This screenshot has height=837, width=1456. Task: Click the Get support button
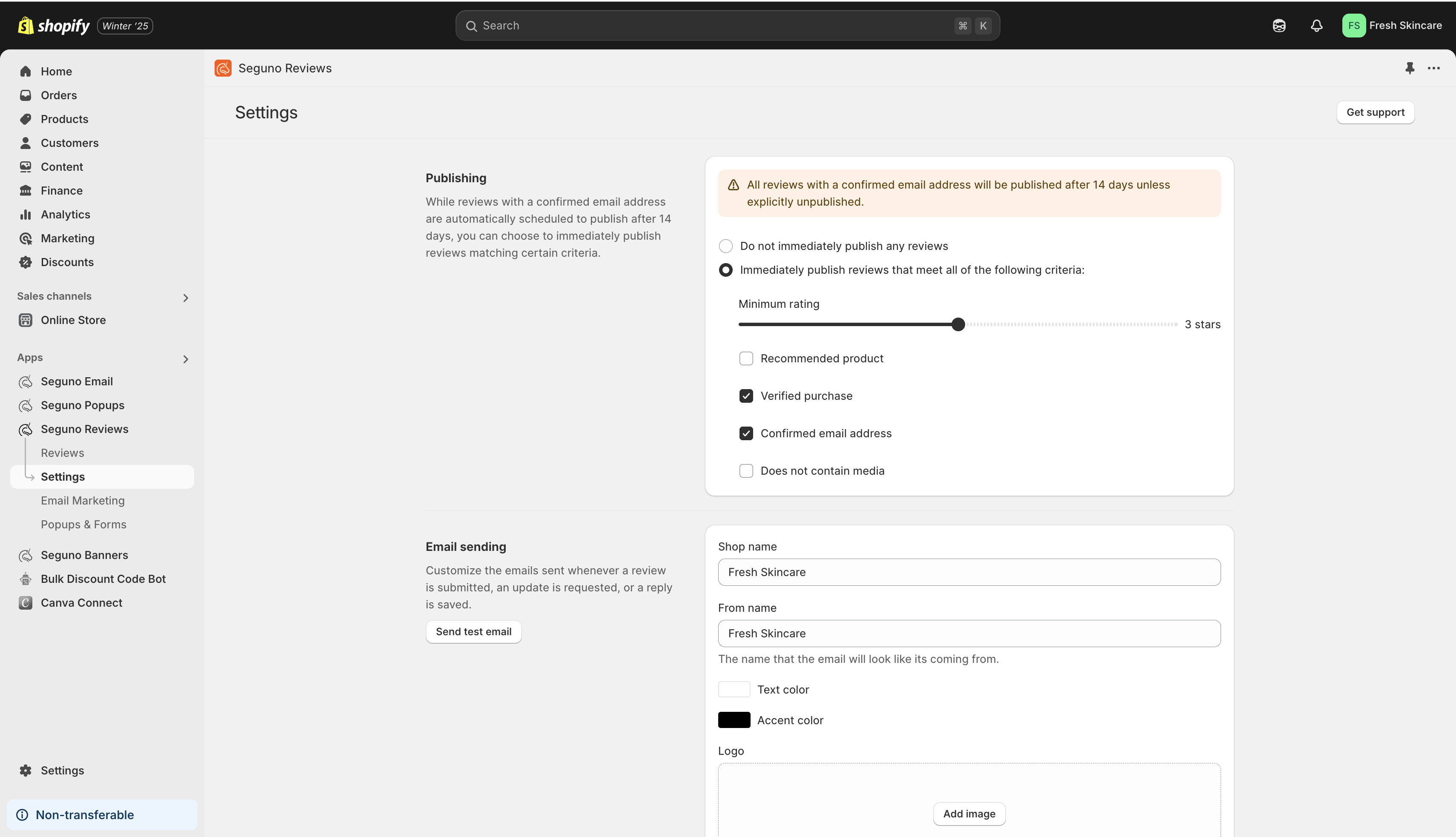pyautogui.click(x=1376, y=112)
